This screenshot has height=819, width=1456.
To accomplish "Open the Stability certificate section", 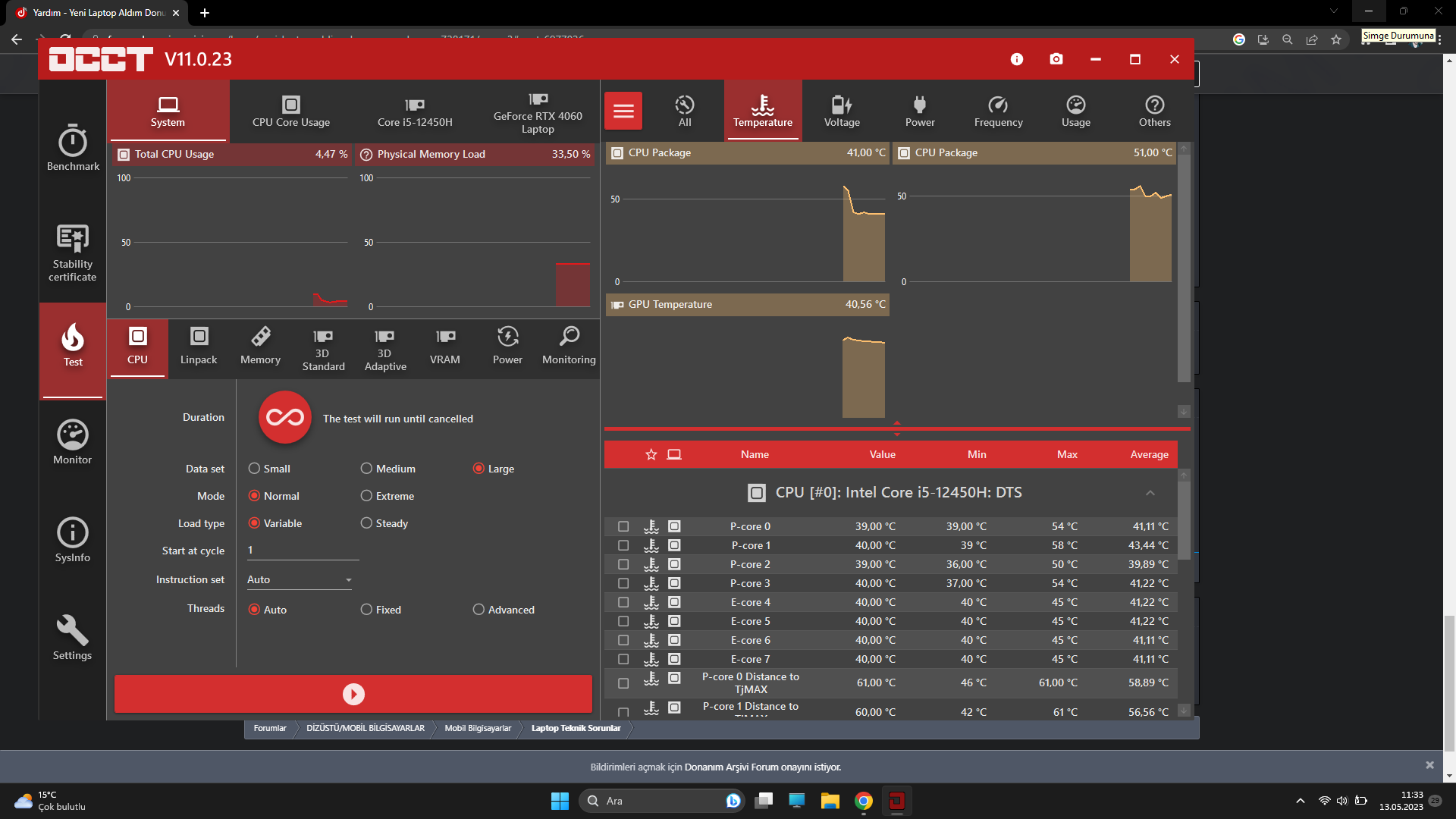I will [x=73, y=253].
